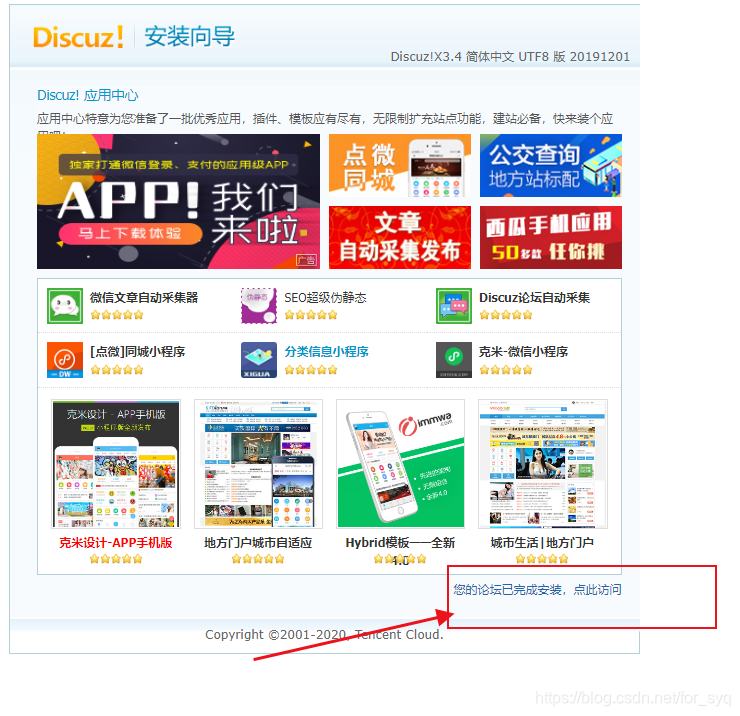Open the APP 我们来啦 large banner
The image size is (740, 716).
click(178, 202)
